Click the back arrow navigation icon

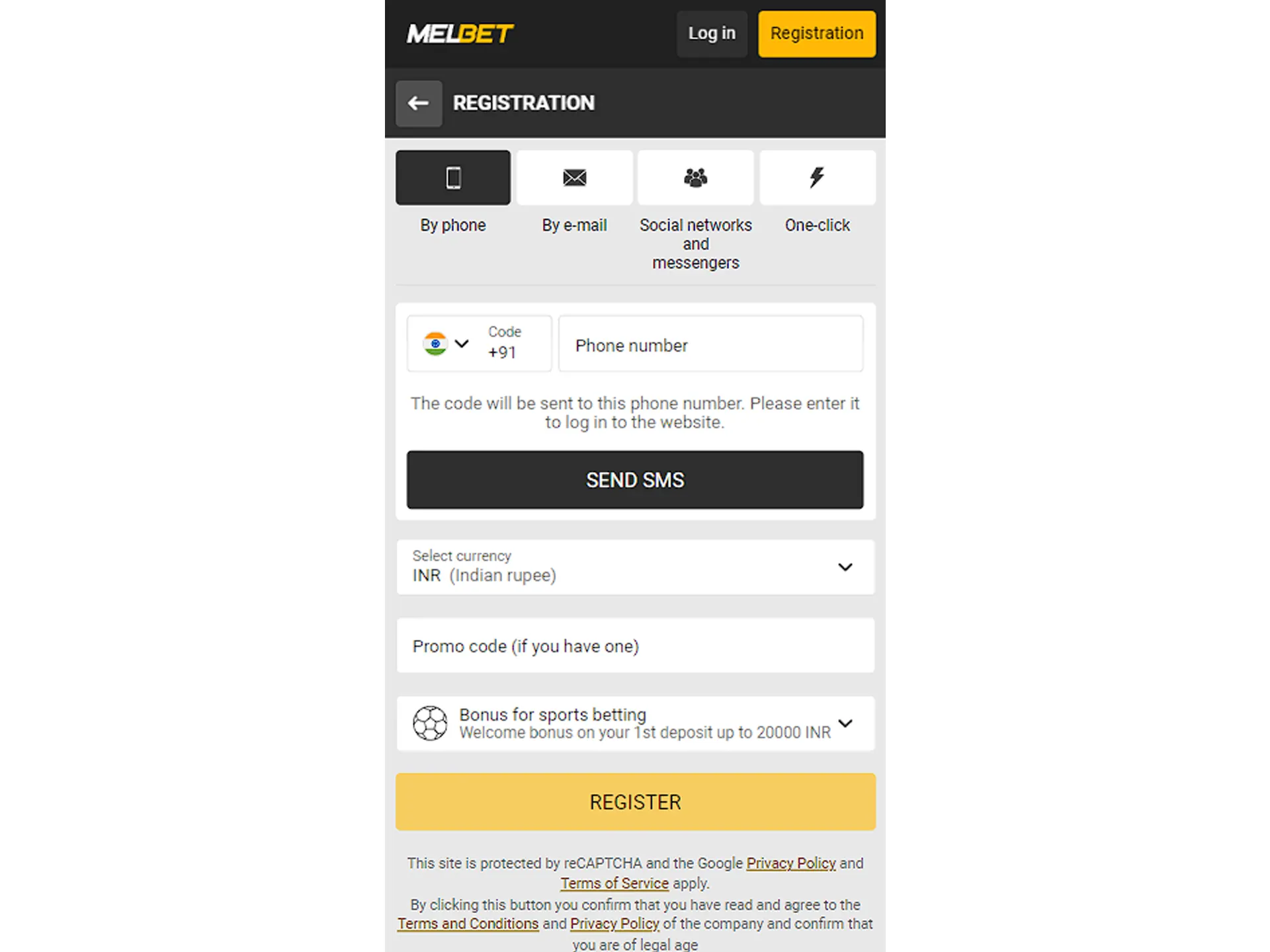tap(419, 102)
